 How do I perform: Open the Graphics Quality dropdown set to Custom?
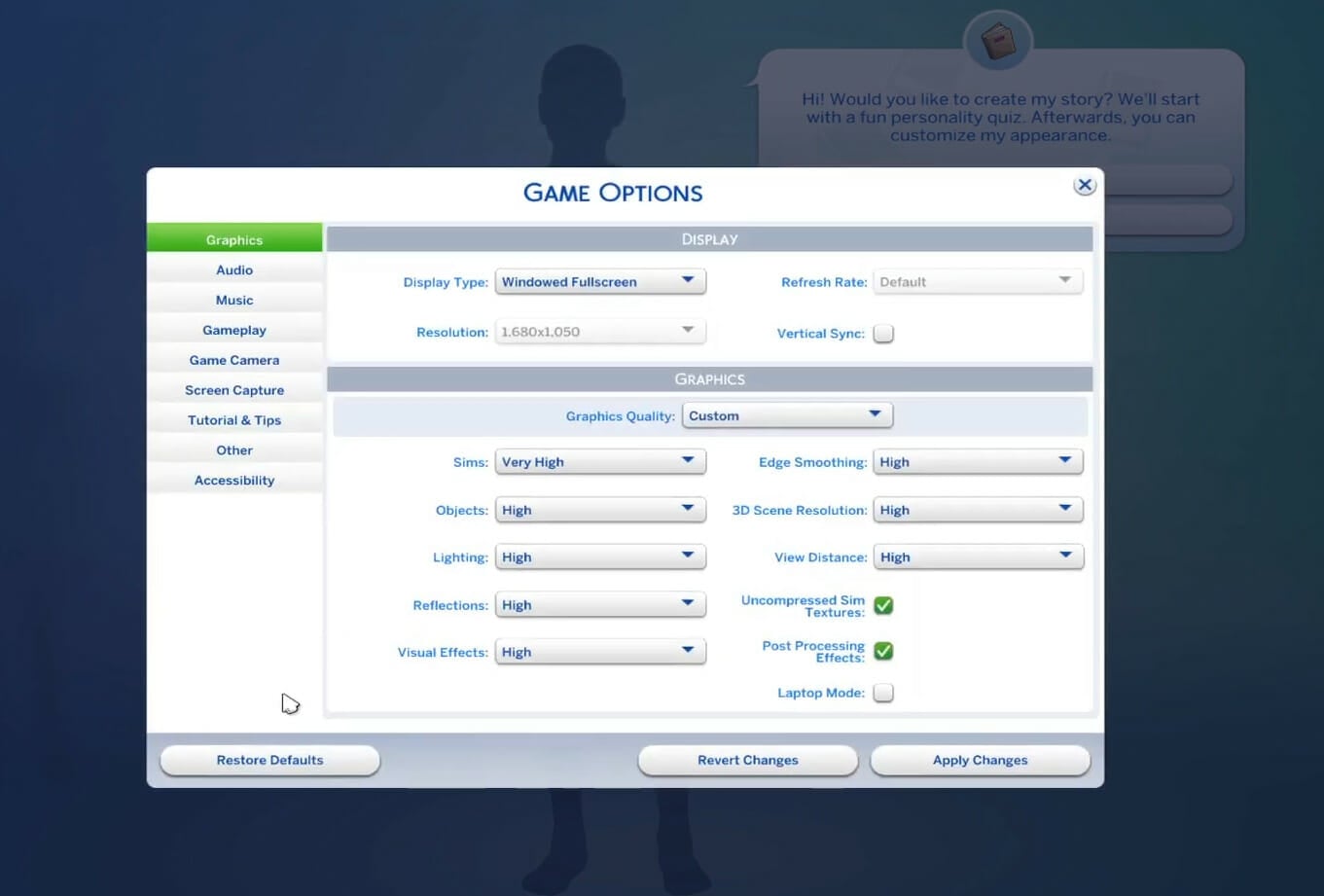click(x=786, y=415)
